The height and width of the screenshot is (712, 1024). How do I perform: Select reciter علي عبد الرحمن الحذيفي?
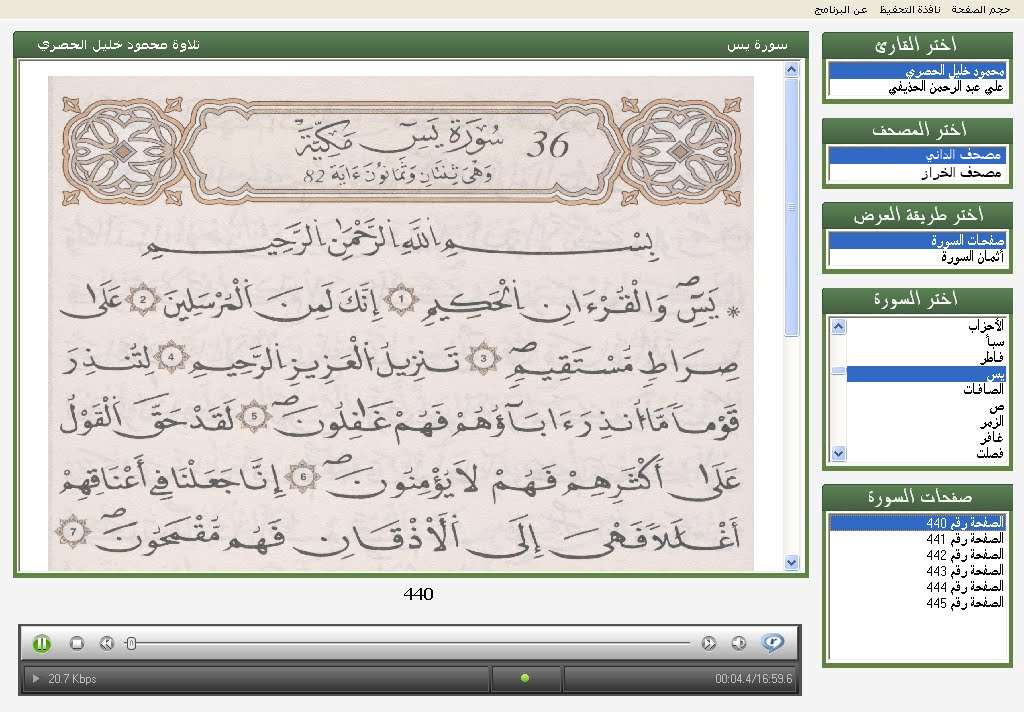coord(917,87)
